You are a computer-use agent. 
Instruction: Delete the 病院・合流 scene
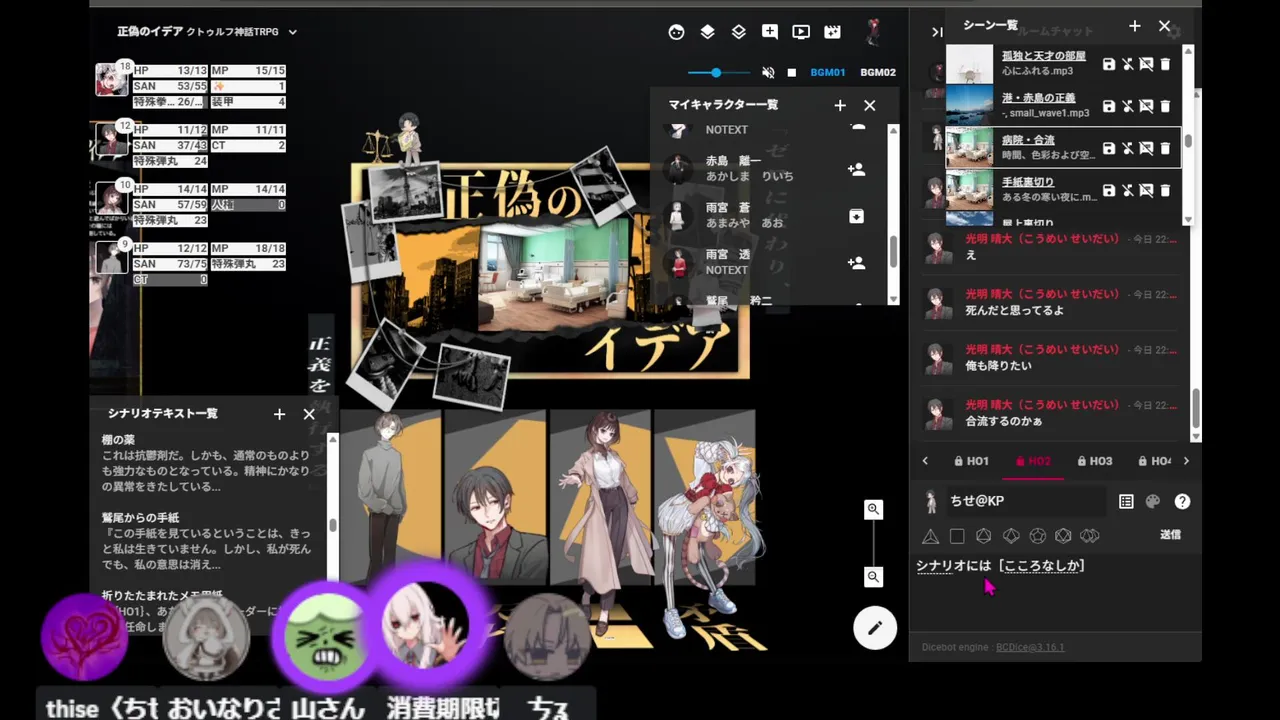(1165, 148)
